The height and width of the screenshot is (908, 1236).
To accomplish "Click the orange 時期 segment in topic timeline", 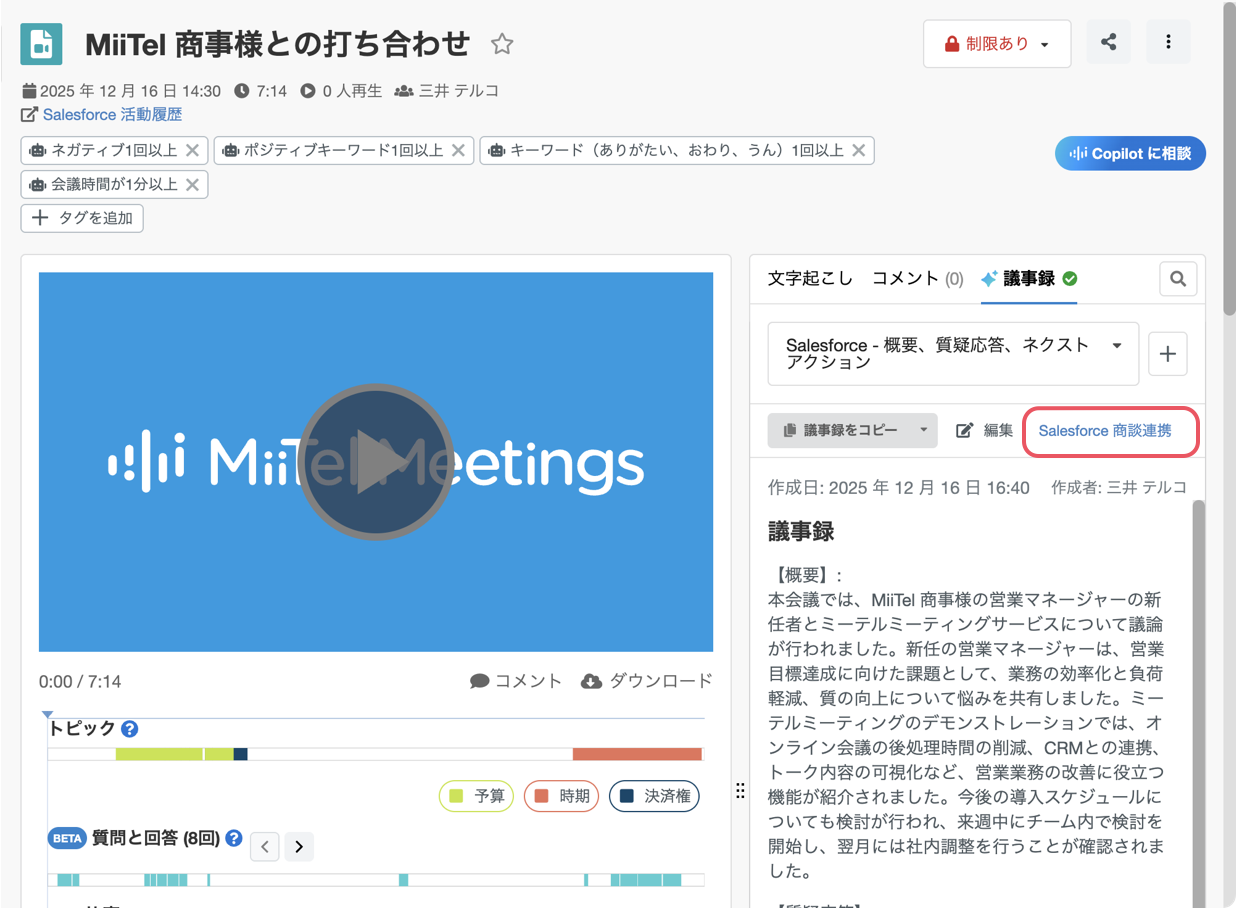I will click(637, 754).
